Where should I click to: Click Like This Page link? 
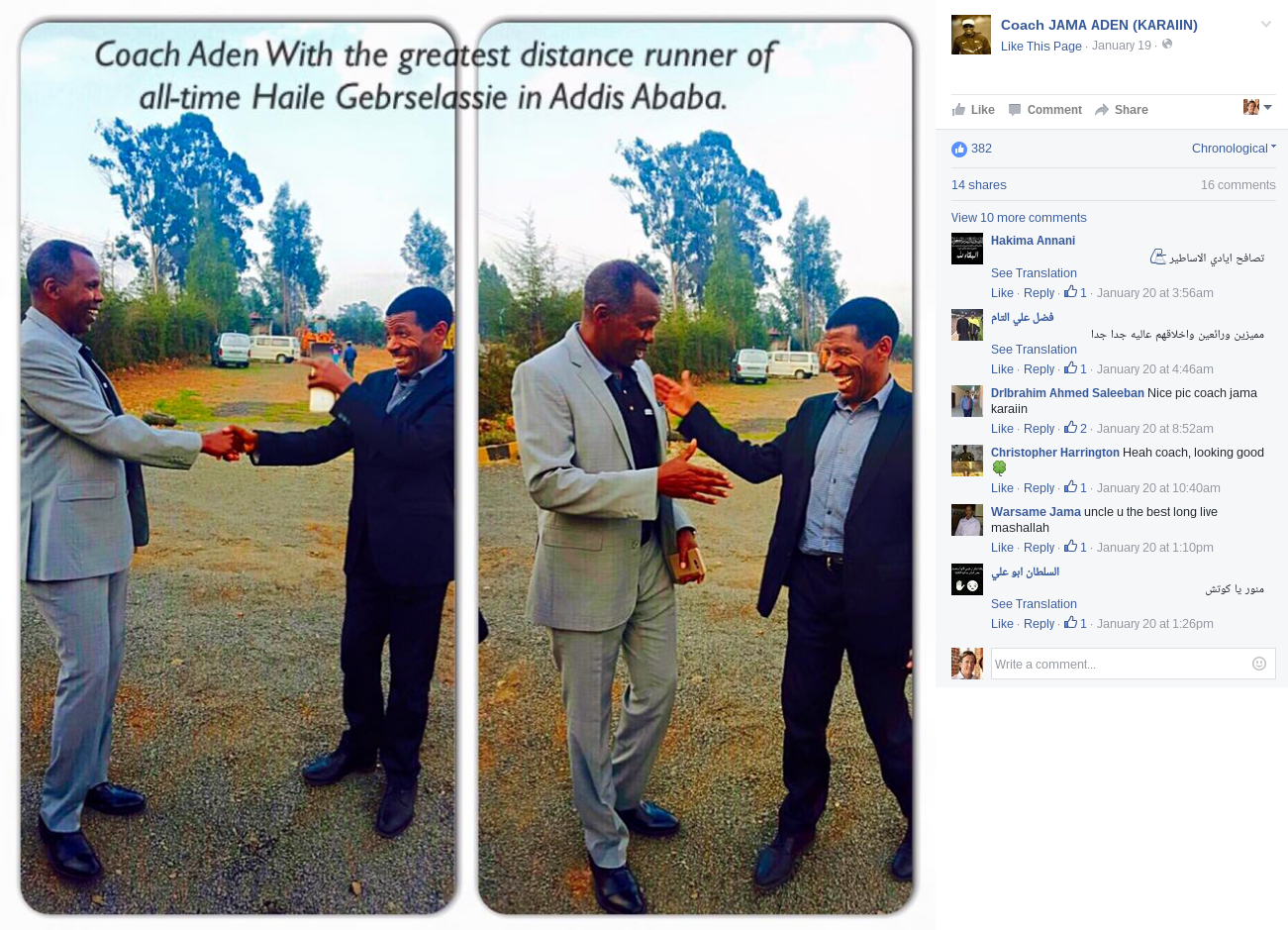click(1040, 46)
